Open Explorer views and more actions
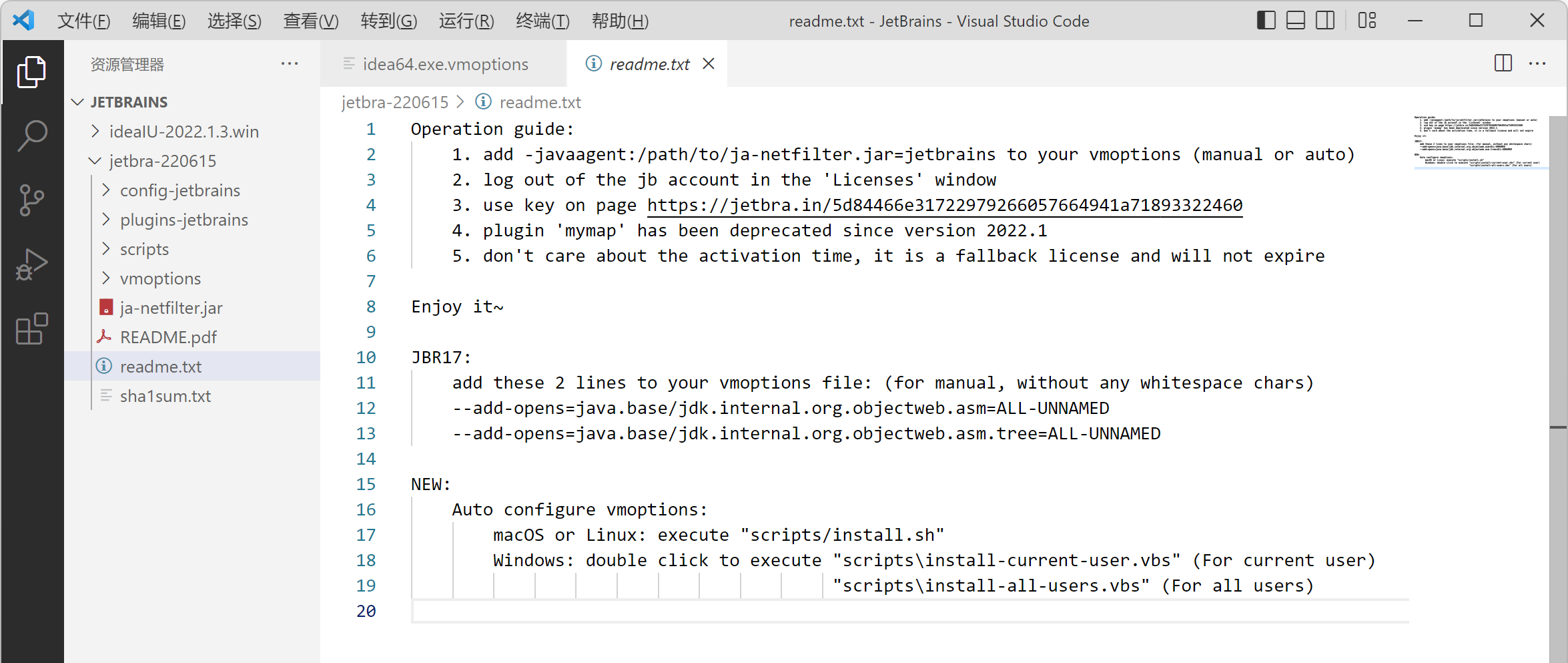Viewport: 1568px width, 663px height. (290, 63)
